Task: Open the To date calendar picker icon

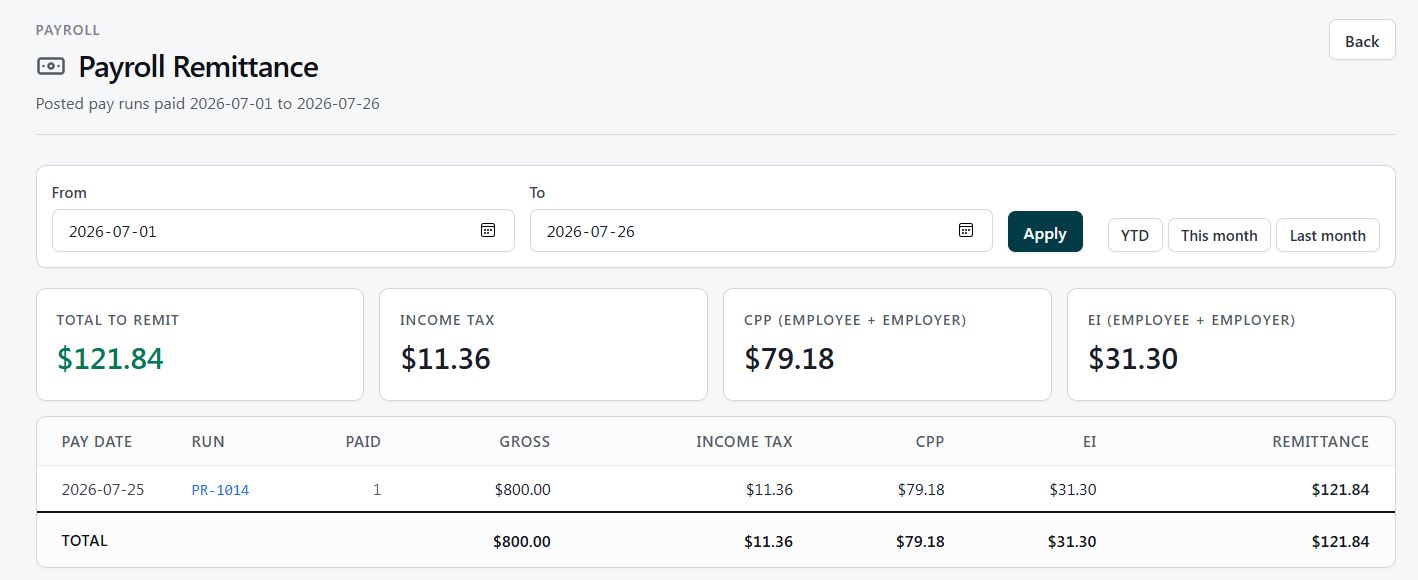Action: point(966,230)
